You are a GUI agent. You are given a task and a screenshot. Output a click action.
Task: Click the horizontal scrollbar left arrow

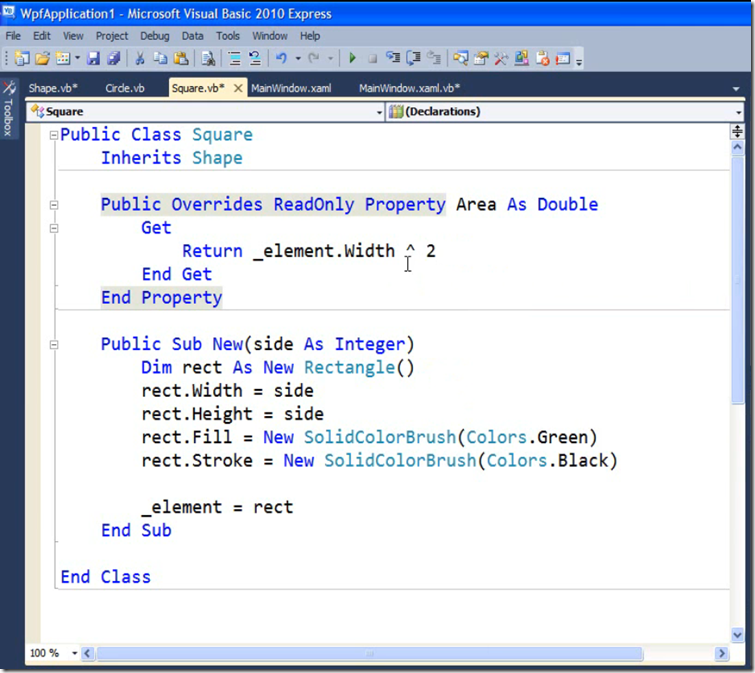tap(87, 653)
